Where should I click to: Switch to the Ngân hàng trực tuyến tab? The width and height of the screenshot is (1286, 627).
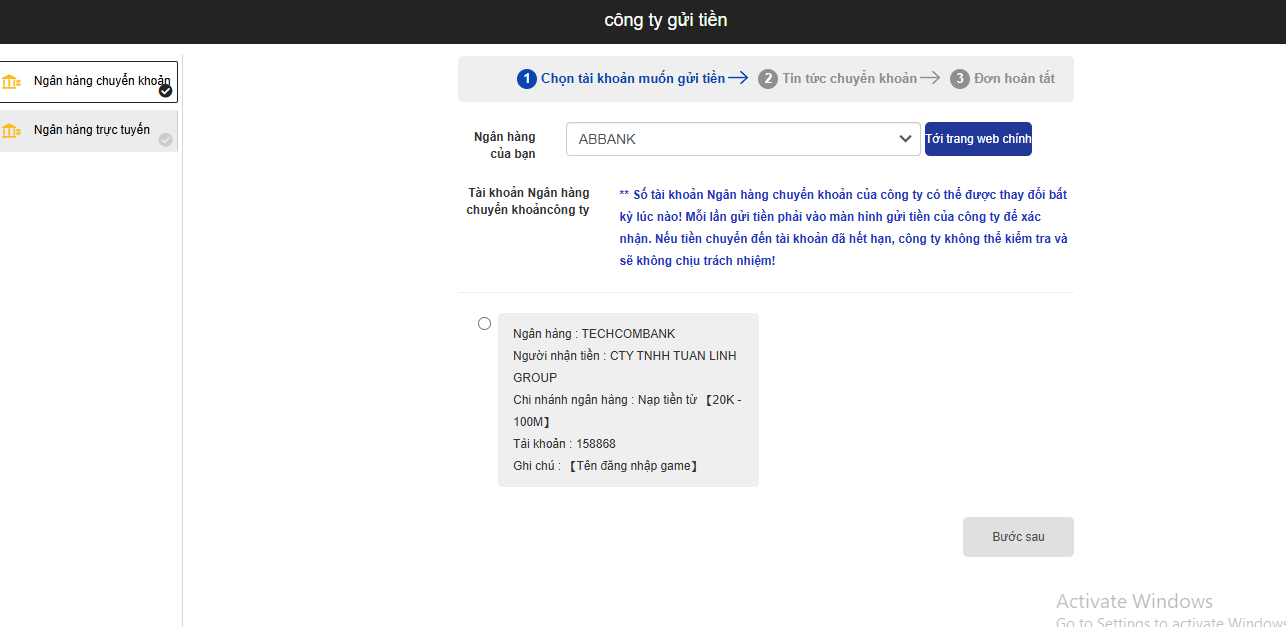tap(91, 130)
